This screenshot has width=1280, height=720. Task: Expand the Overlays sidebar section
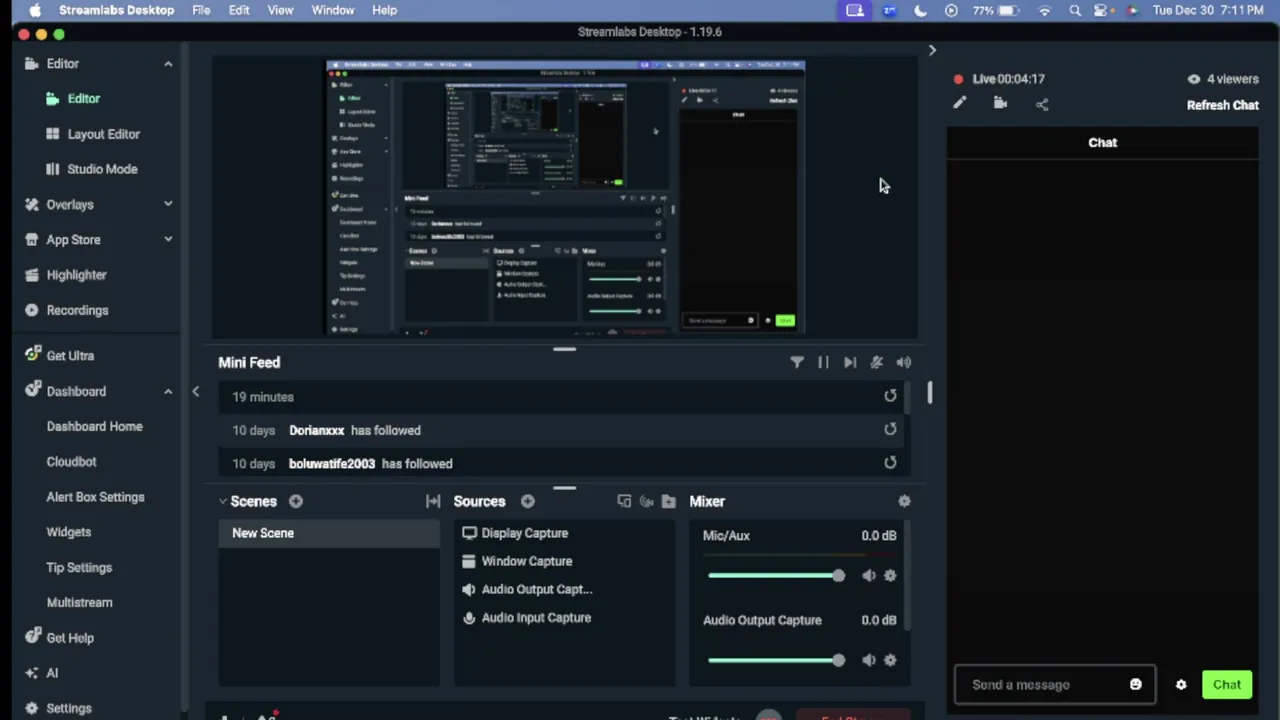click(x=168, y=204)
